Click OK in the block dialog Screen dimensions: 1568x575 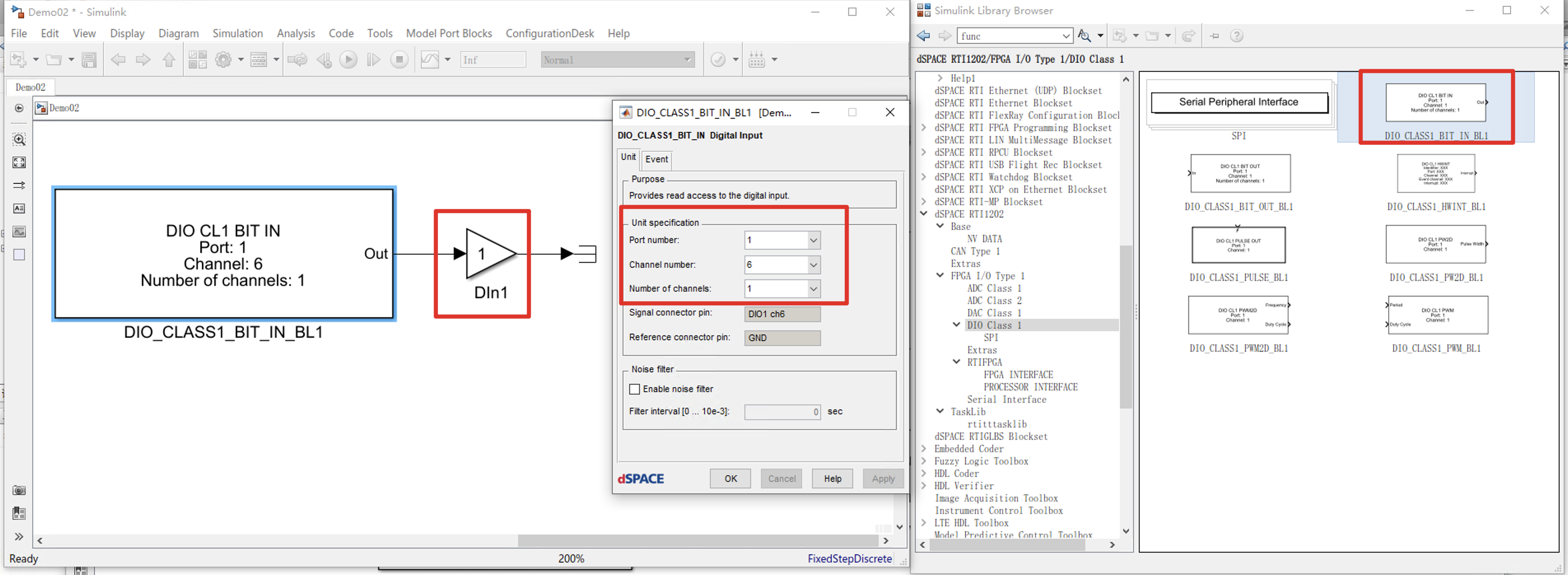(730, 479)
